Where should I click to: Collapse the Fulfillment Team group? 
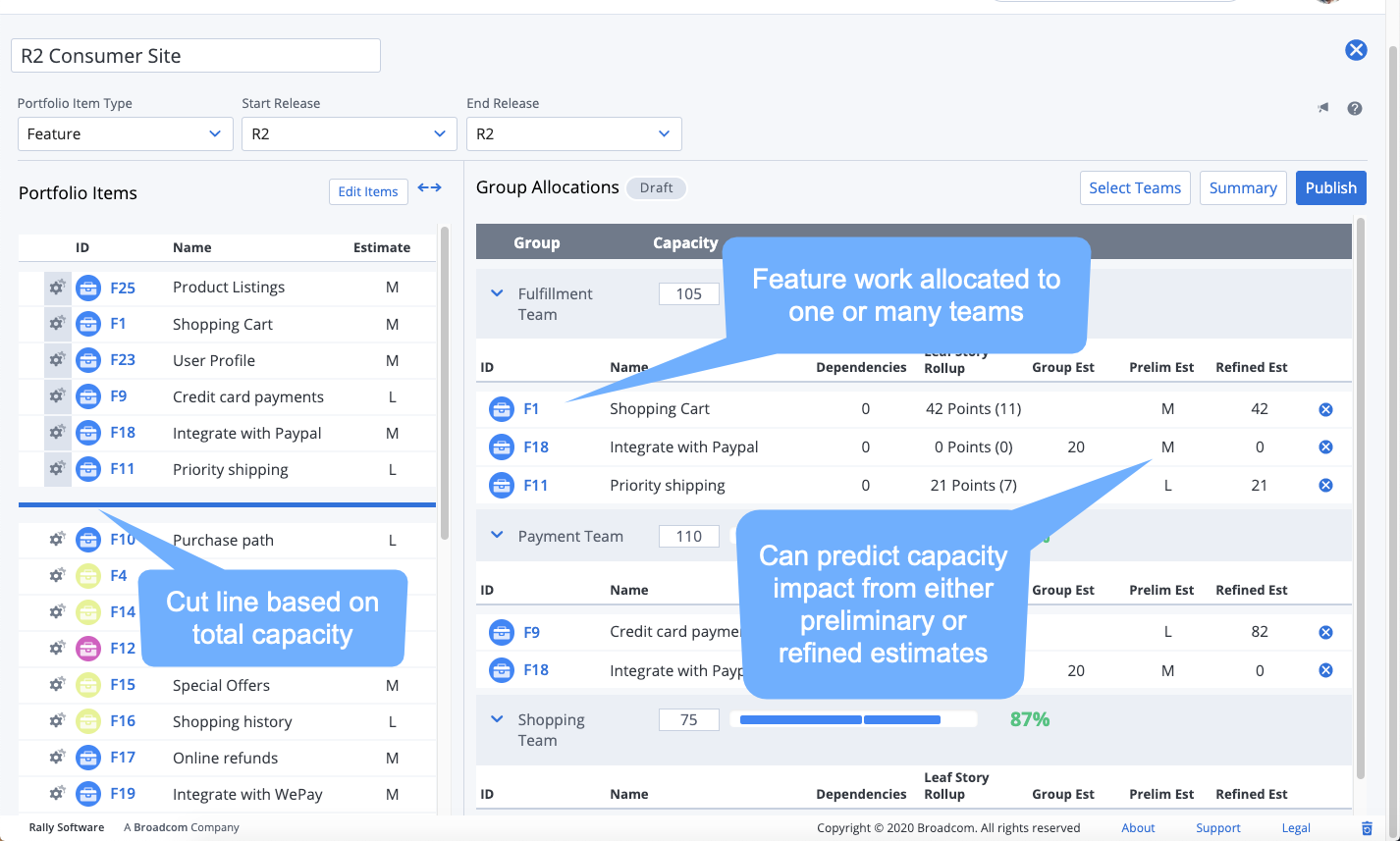[497, 293]
